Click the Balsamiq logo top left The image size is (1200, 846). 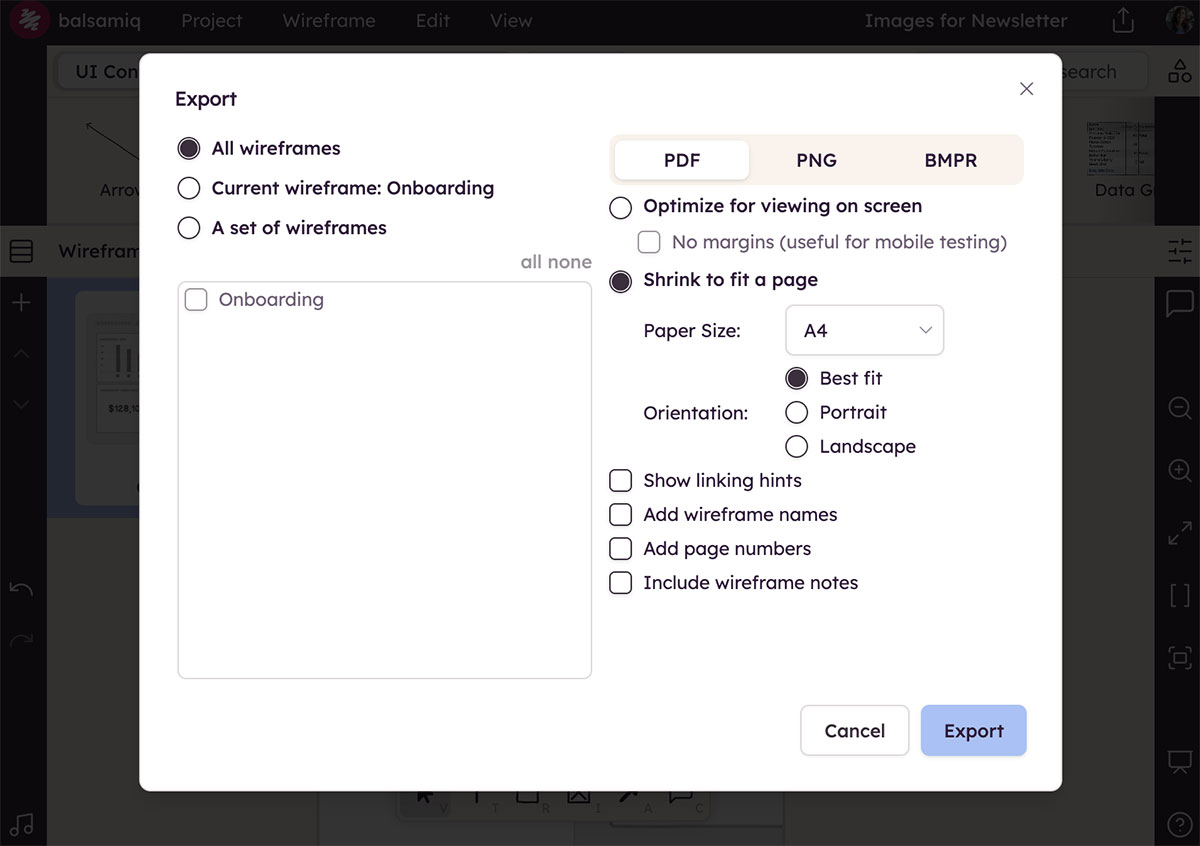[29, 20]
